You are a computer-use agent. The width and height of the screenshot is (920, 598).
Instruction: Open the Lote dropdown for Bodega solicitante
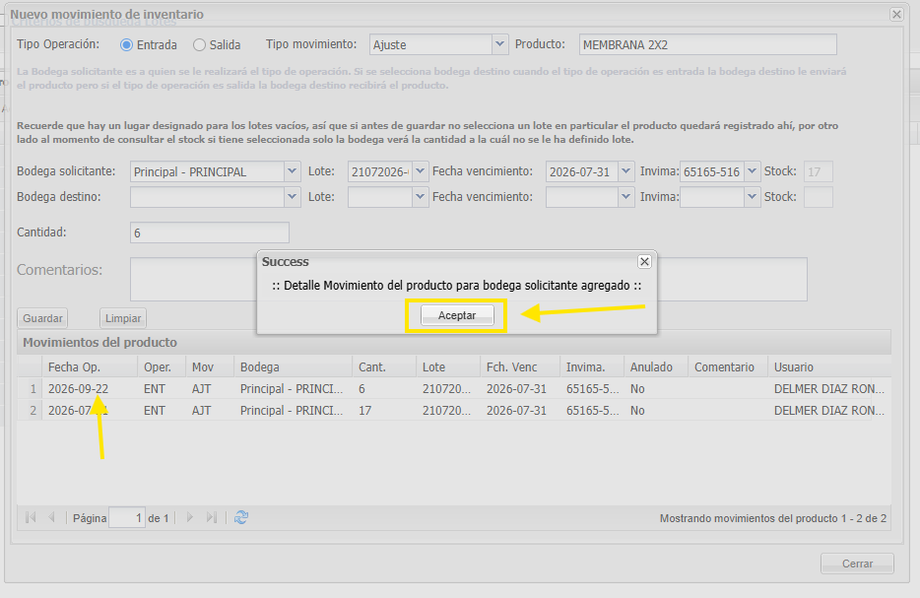(420, 171)
